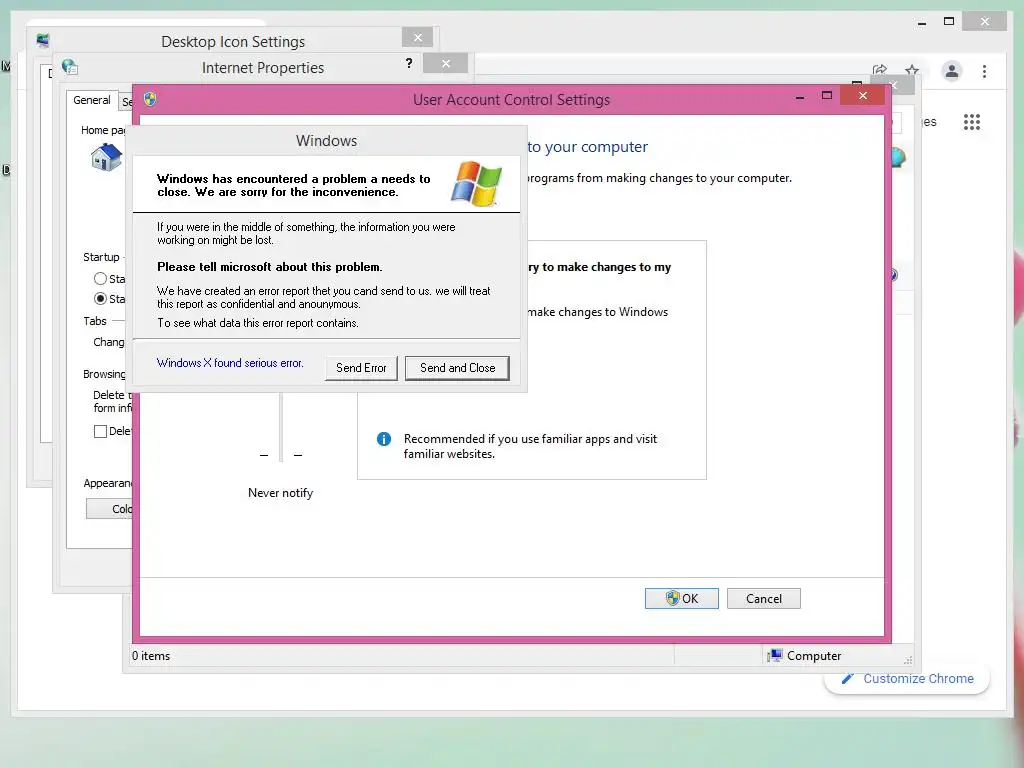
Task: Open 'Windows X found serious error' link
Action: click(x=230, y=363)
